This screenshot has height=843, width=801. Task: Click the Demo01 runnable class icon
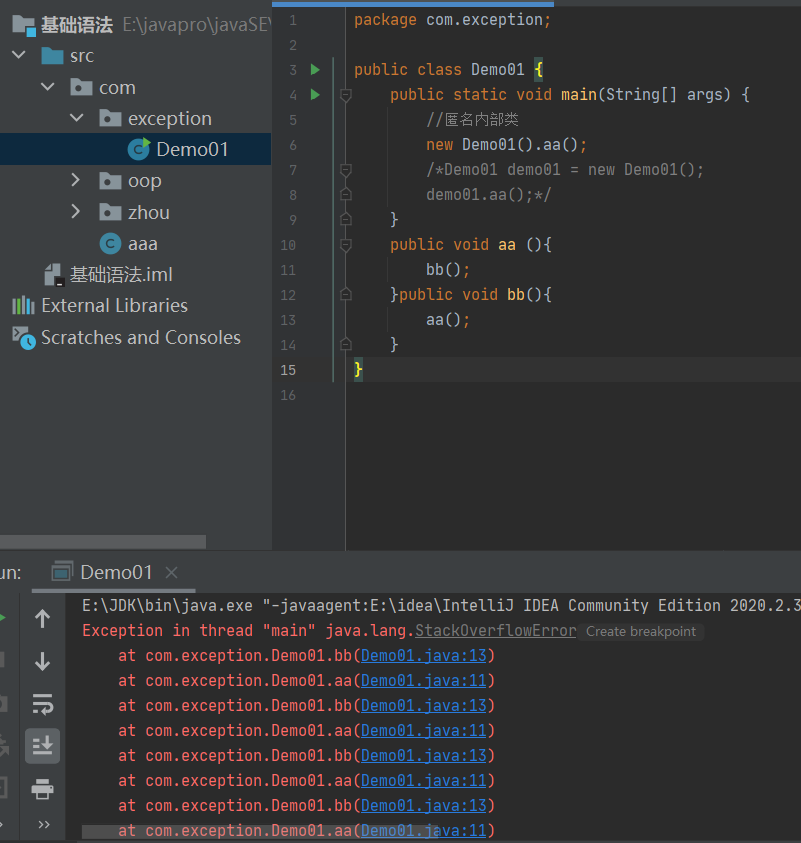coord(139,149)
